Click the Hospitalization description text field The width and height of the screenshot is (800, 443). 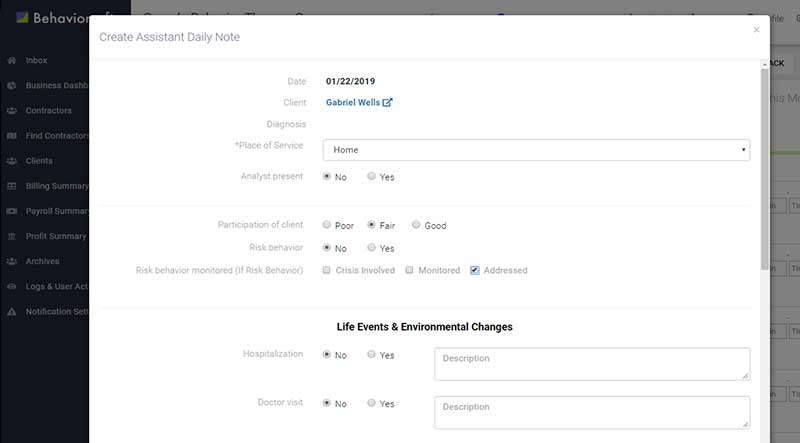tap(592, 363)
